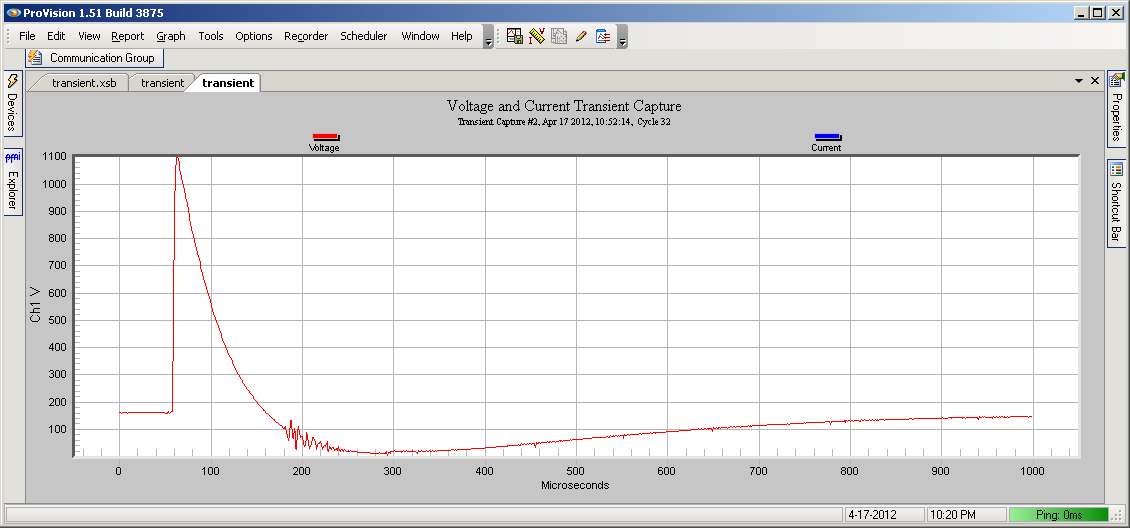Open the Edit menu
The image size is (1130, 528).
pyautogui.click(x=56, y=36)
